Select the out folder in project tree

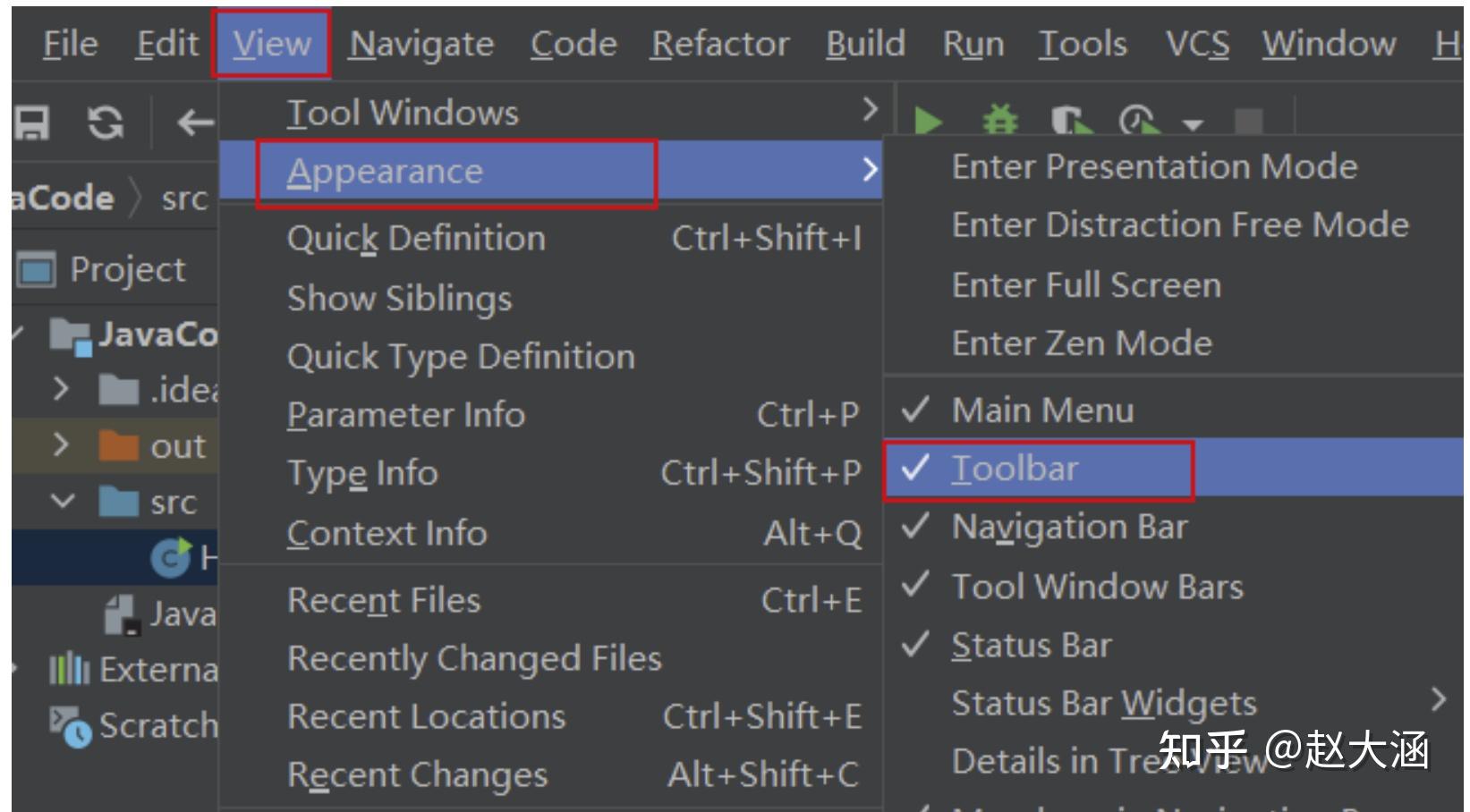coord(177,445)
